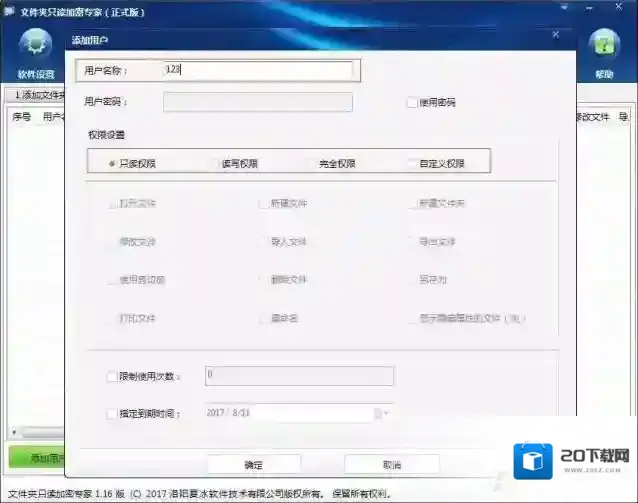Toggle the 另存为 permission checkbox

(412, 280)
